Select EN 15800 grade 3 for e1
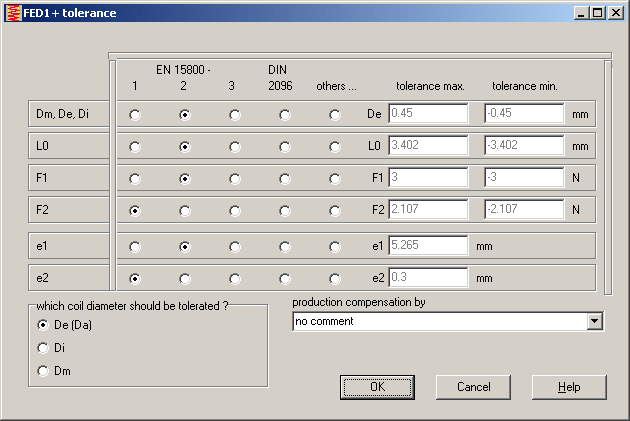 [x=235, y=246]
